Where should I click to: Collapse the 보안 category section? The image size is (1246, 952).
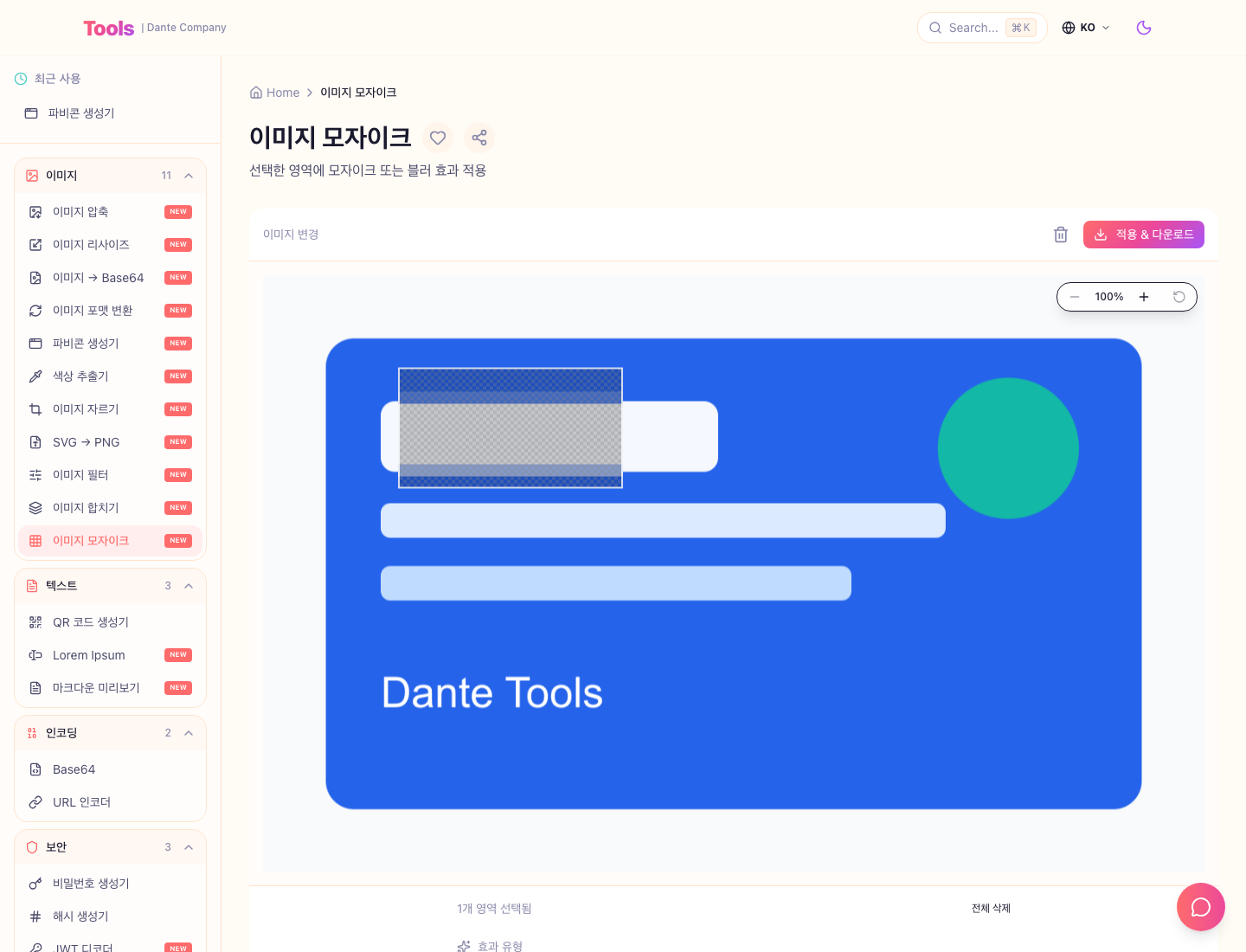click(189, 847)
